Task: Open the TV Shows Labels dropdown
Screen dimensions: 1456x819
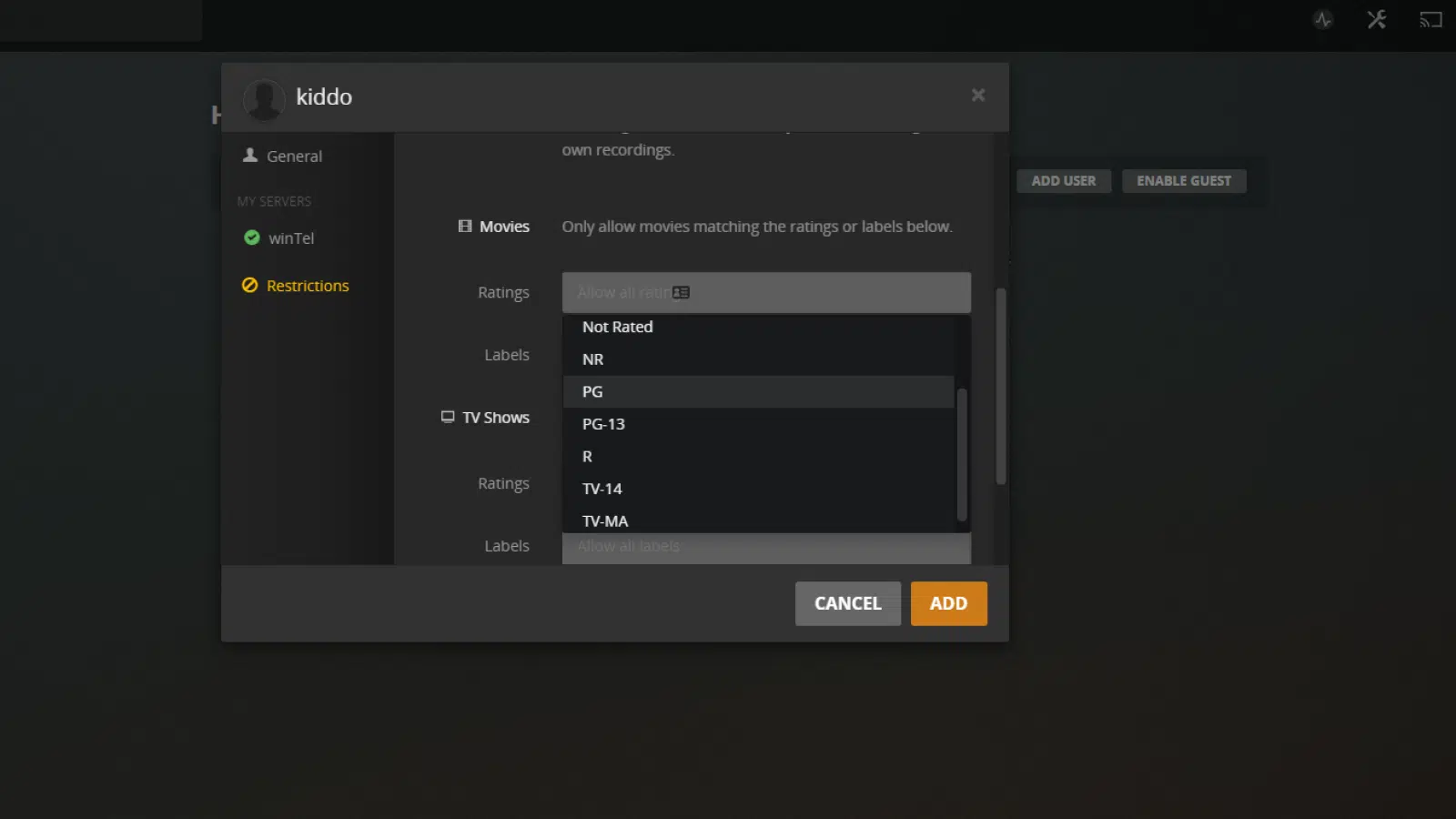Action: [x=767, y=546]
